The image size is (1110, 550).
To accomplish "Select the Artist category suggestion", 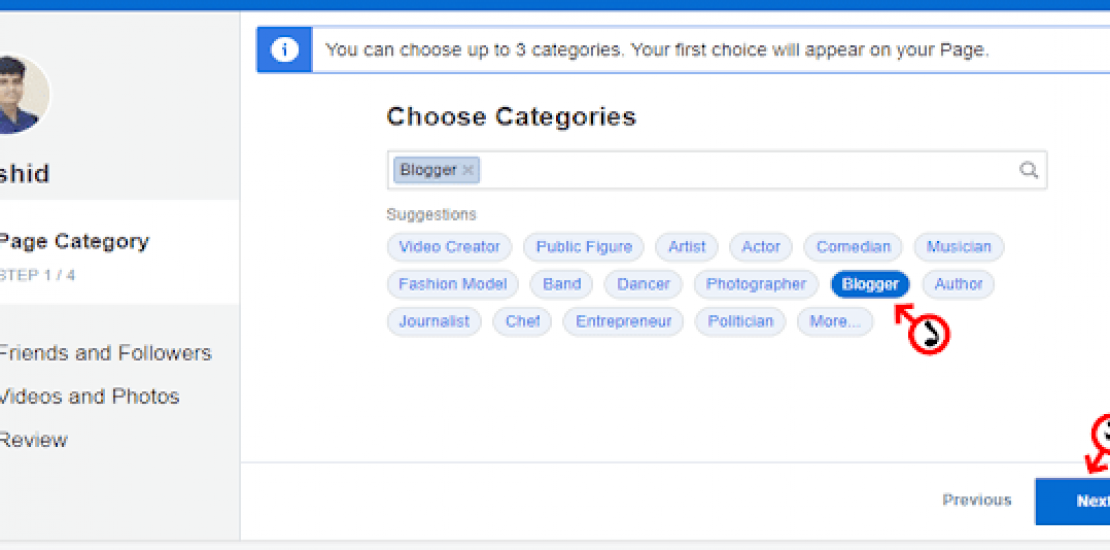I will pyautogui.click(x=687, y=247).
